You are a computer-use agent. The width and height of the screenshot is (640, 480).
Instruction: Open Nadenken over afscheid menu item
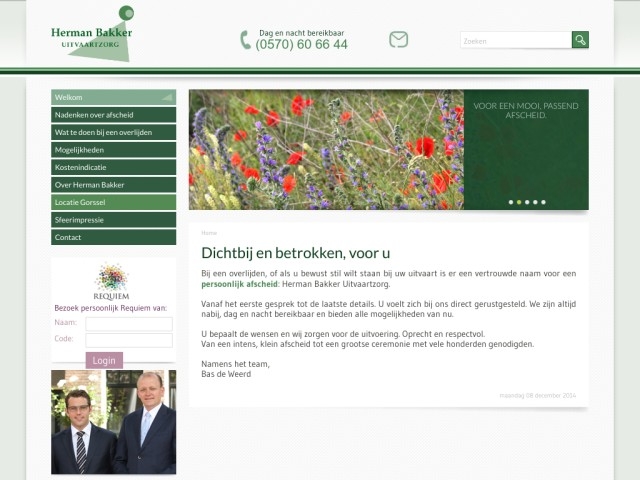[x=113, y=115]
